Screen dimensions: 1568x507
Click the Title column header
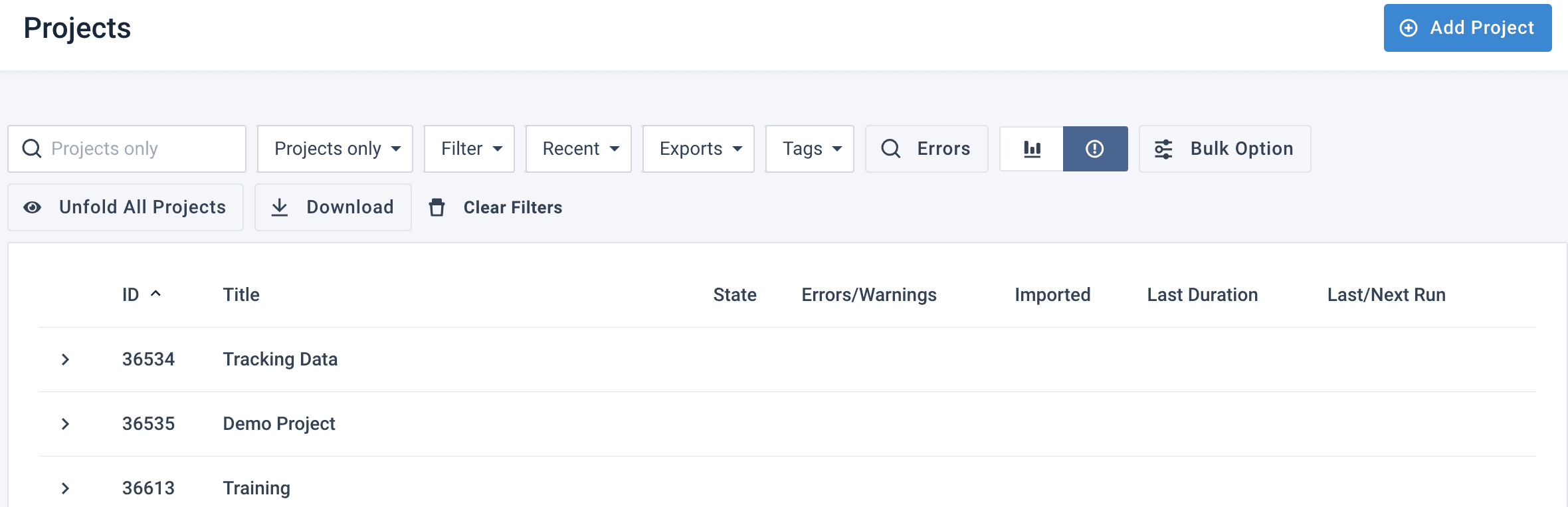coord(241,295)
